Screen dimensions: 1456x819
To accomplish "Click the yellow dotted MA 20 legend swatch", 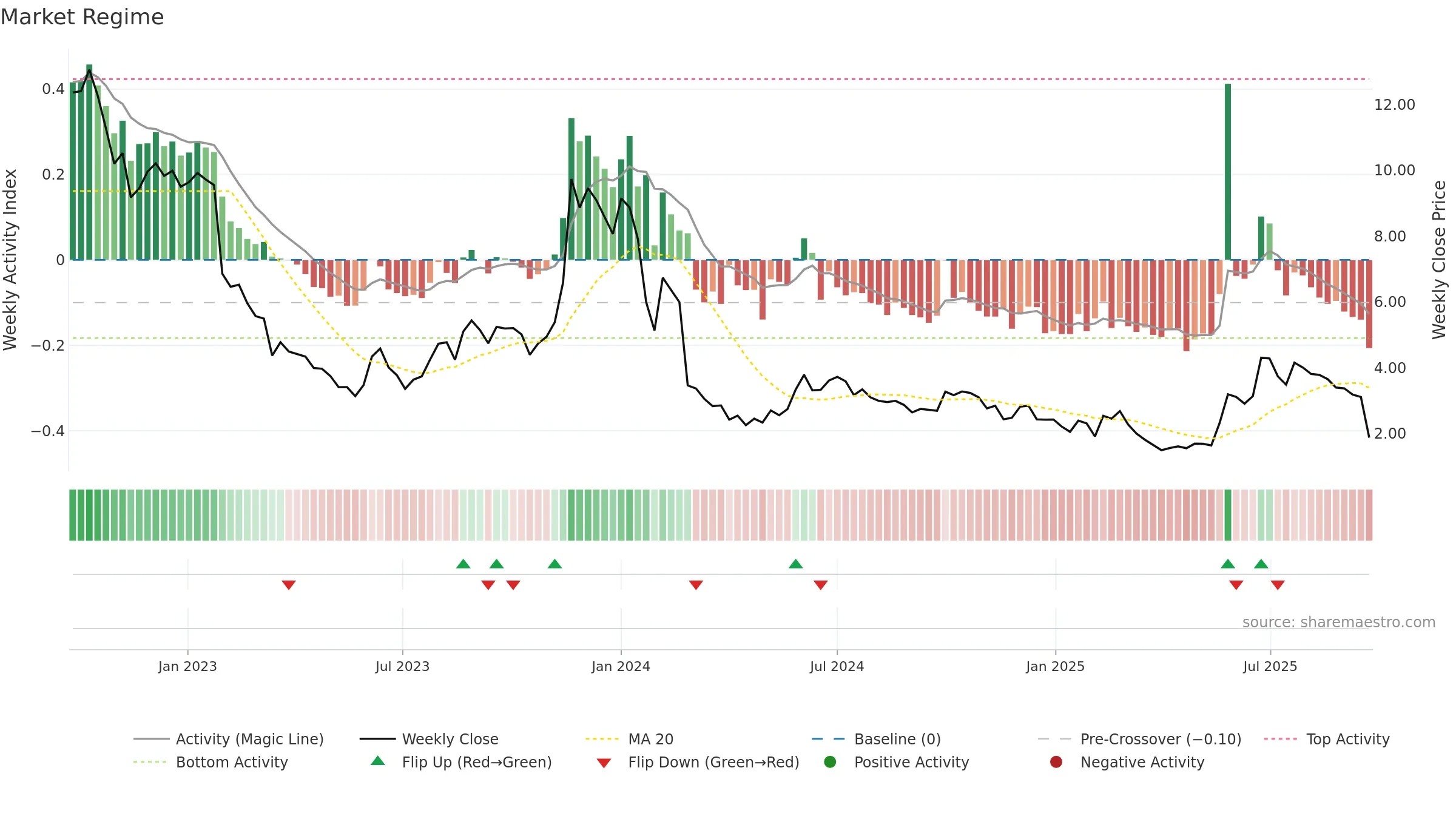I will tap(602, 739).
